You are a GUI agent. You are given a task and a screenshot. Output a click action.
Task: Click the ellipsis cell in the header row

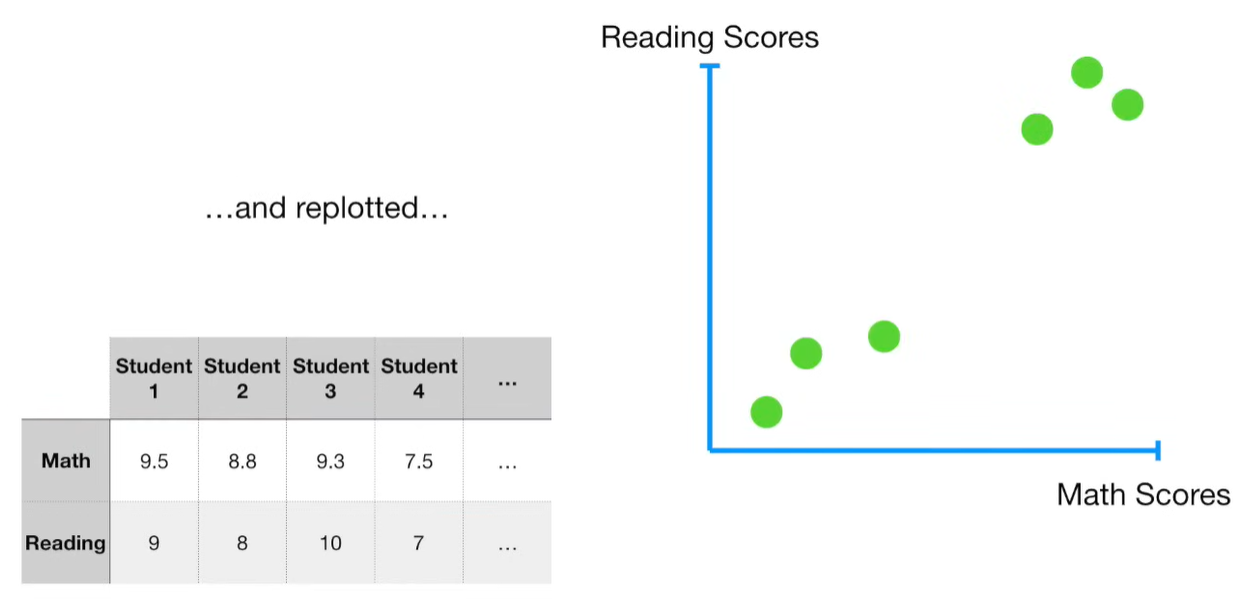[507, 378]
